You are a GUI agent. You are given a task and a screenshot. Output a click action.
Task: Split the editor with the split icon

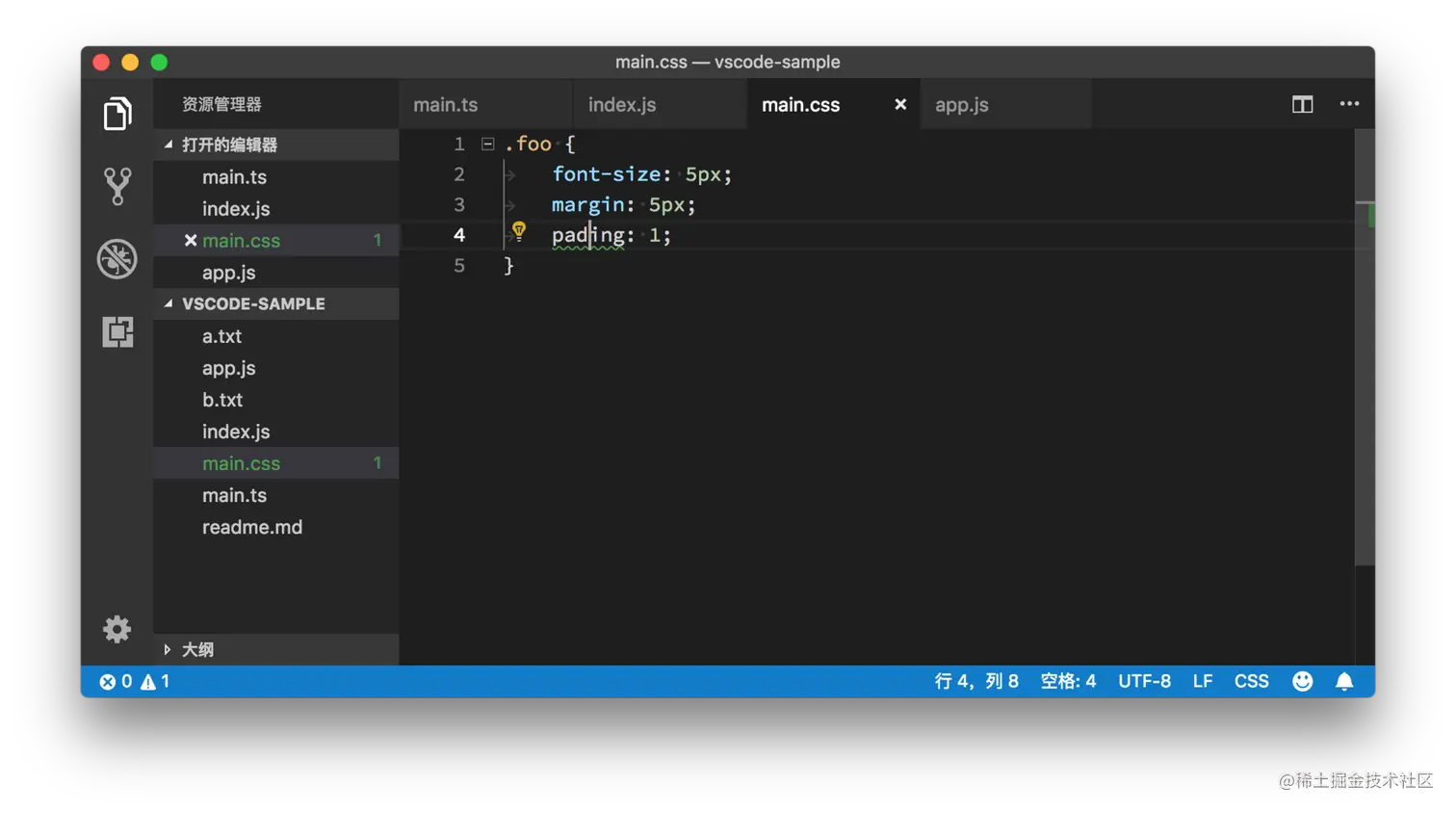point(1302,104)
